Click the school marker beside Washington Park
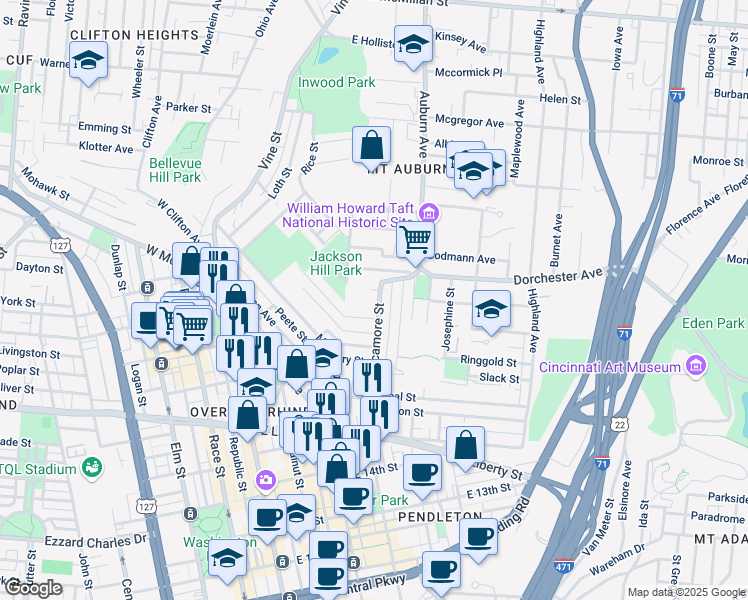The height and width of the screenshot is (600, 748). [x=228, y=561]
